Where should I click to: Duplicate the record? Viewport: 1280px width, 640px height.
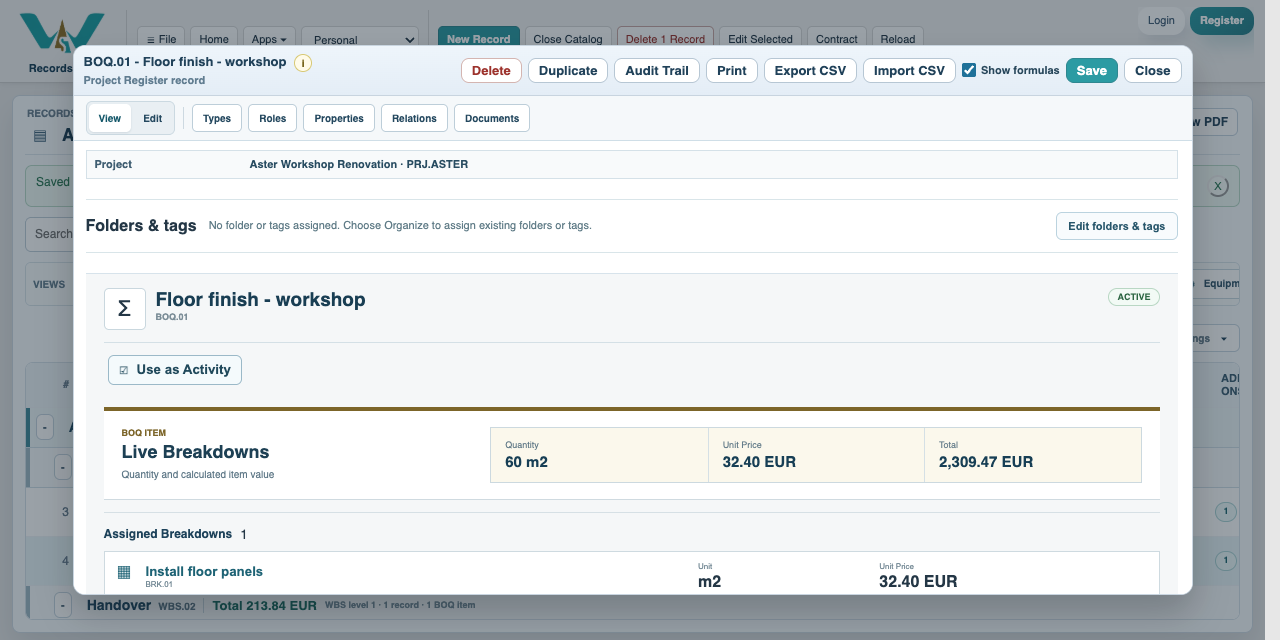point(568,70)
